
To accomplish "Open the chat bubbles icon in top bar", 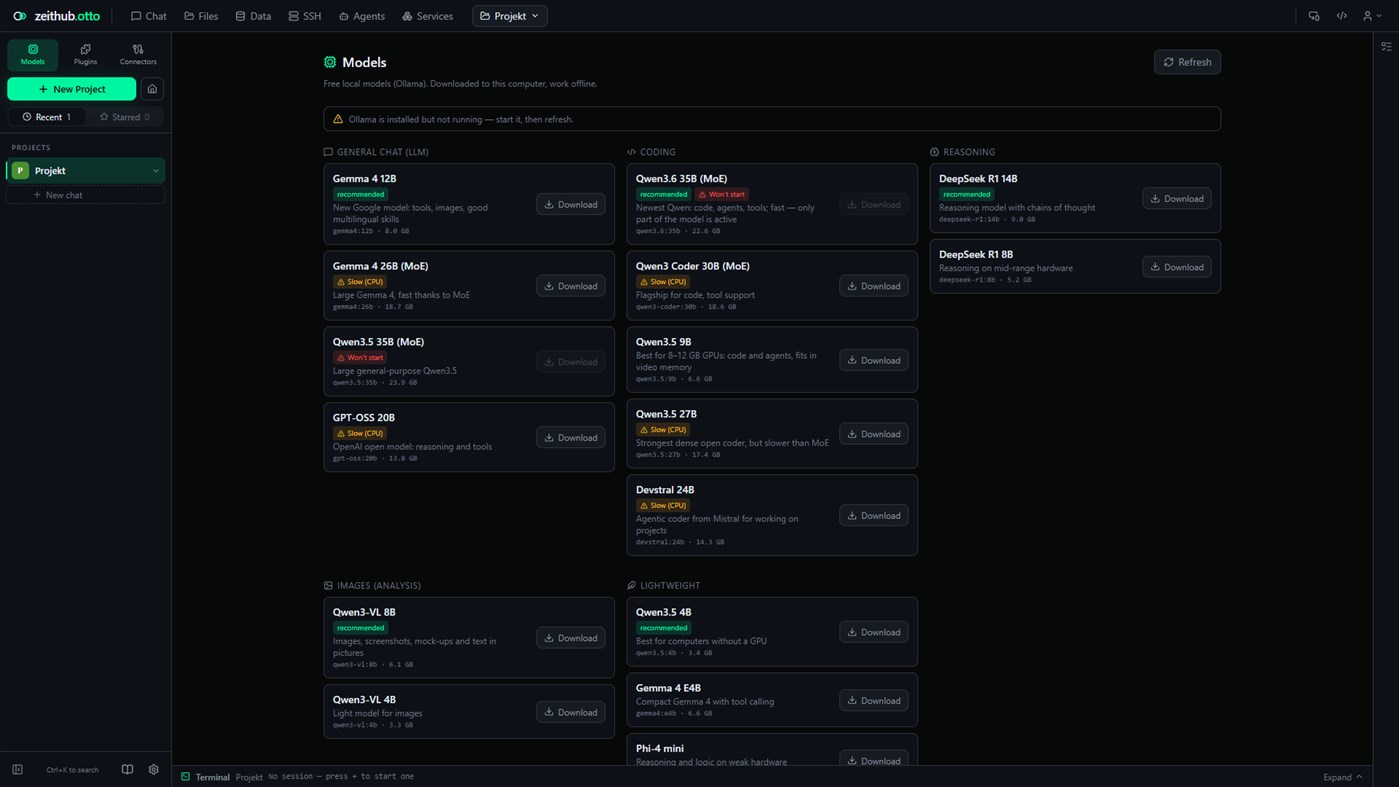I will coord(1314,16).
